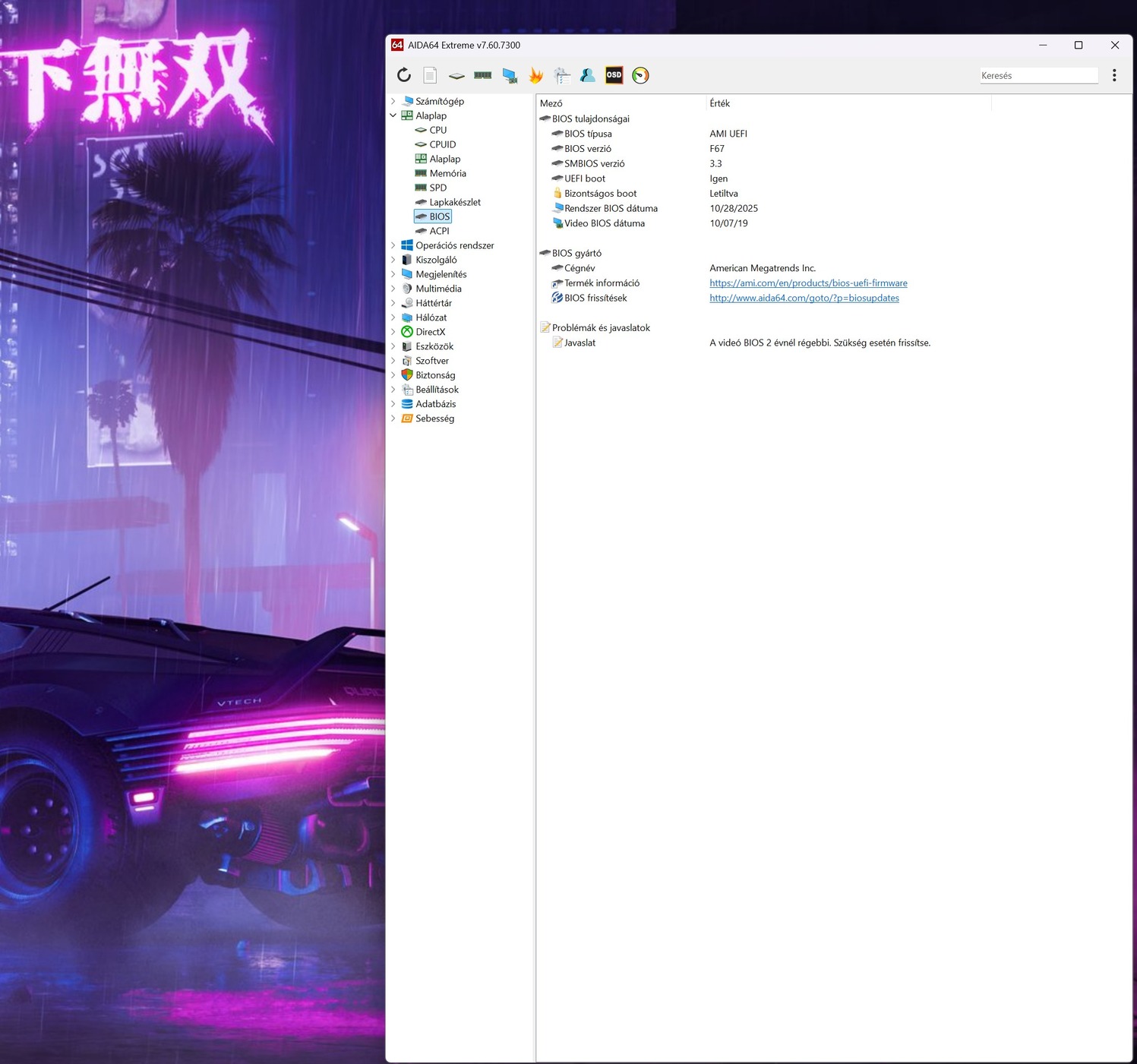Expand the Operációs rendszer node

click(393, 245)
